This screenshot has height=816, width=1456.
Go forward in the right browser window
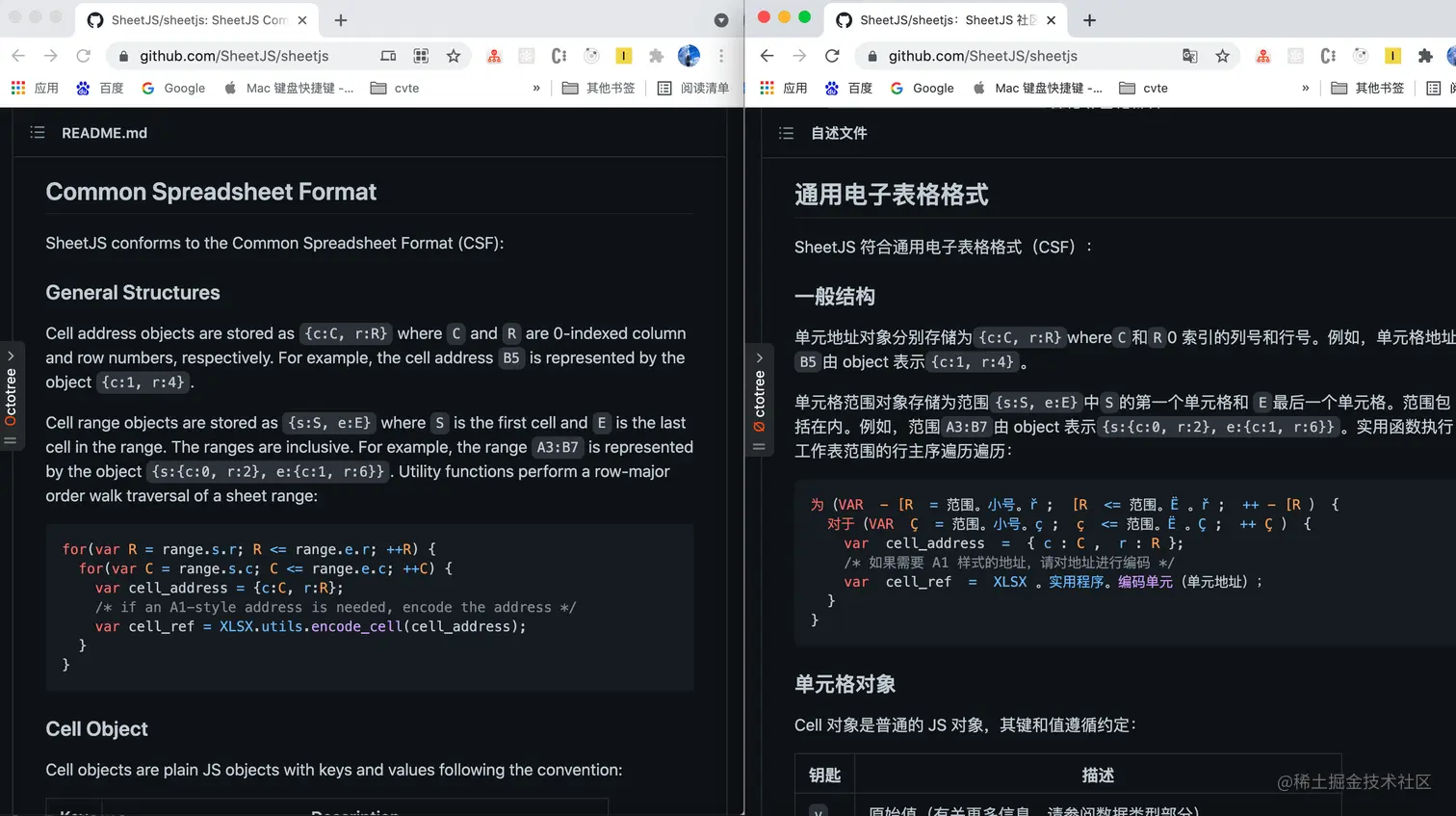(x=799, y=56)
